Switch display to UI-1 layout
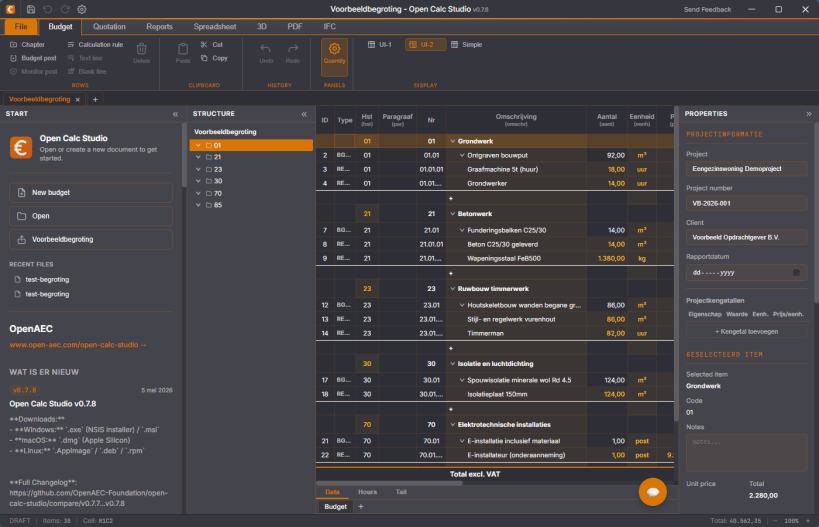 (x=380, y=44)
